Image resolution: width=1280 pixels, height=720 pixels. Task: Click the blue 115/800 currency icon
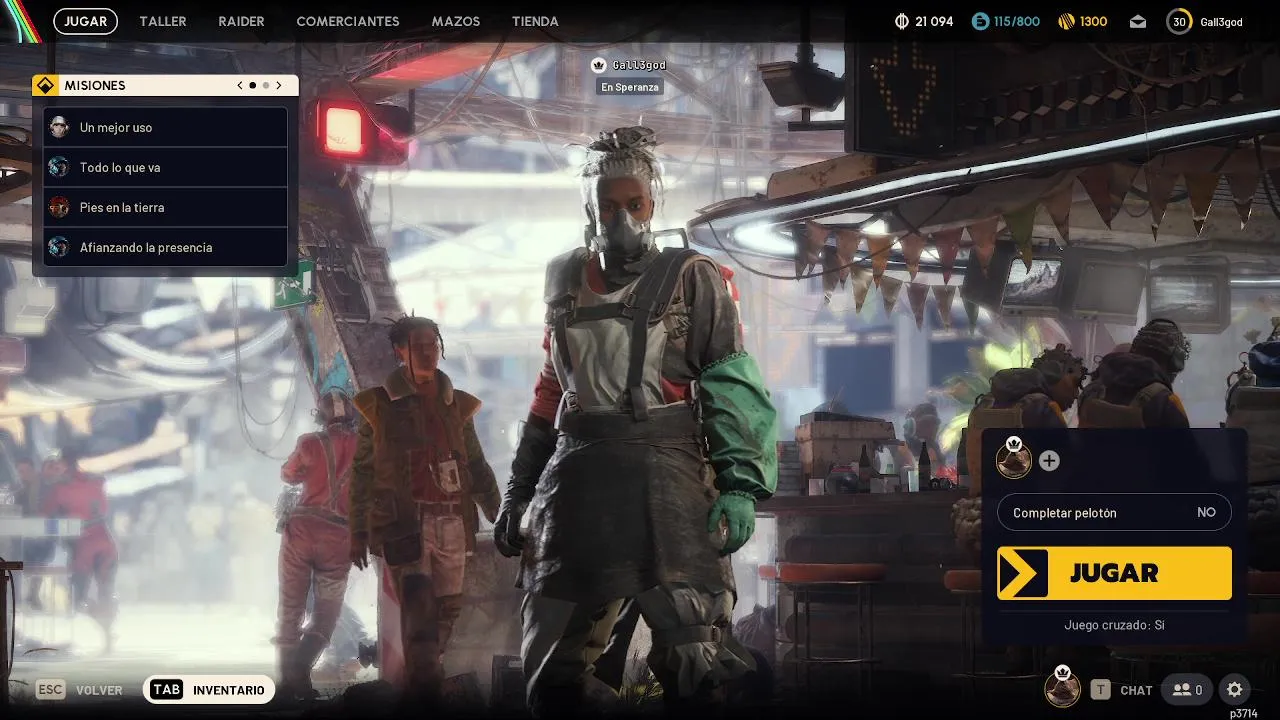tap(980, 21)
